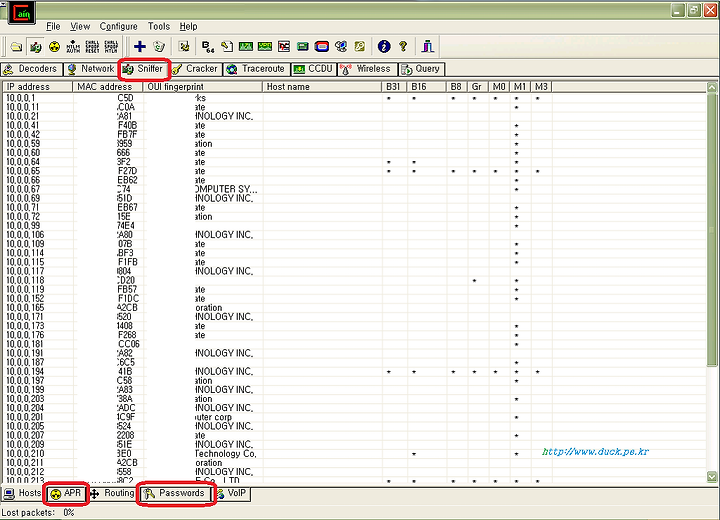Click the B8 column header
720x520 pixels.
(x=457, y=87)
